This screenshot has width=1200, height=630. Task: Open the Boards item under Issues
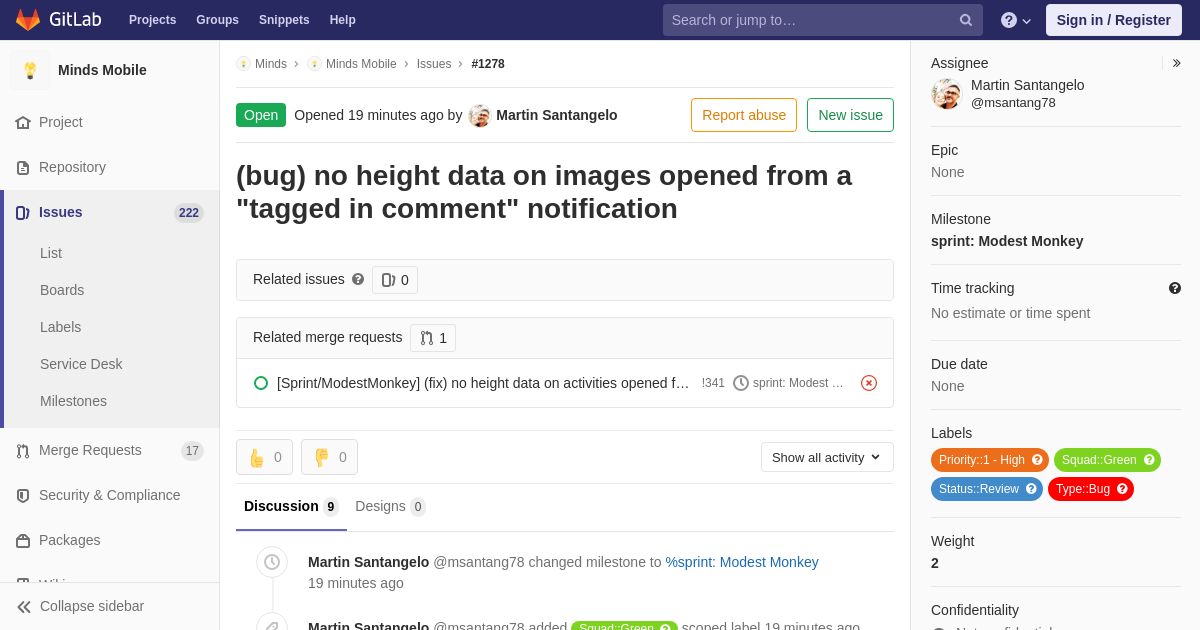click(62, 290)
